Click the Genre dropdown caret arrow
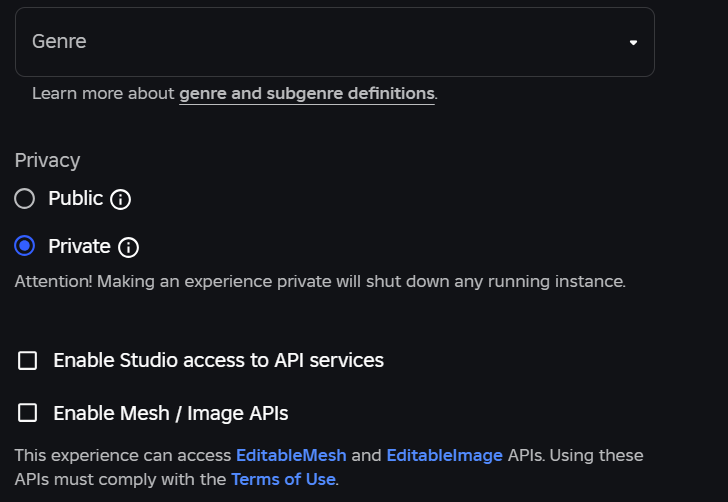The width and height of the screenshot is (728, 502). 633,42
